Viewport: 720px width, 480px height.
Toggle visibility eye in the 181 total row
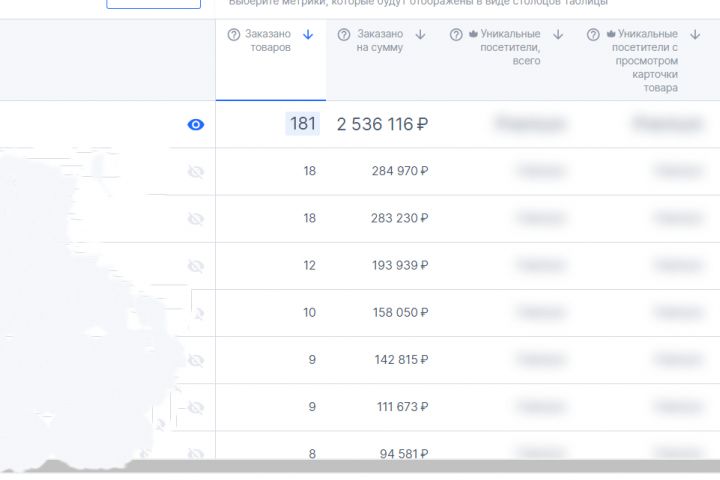pyautogui.click(x=196, y=124)
